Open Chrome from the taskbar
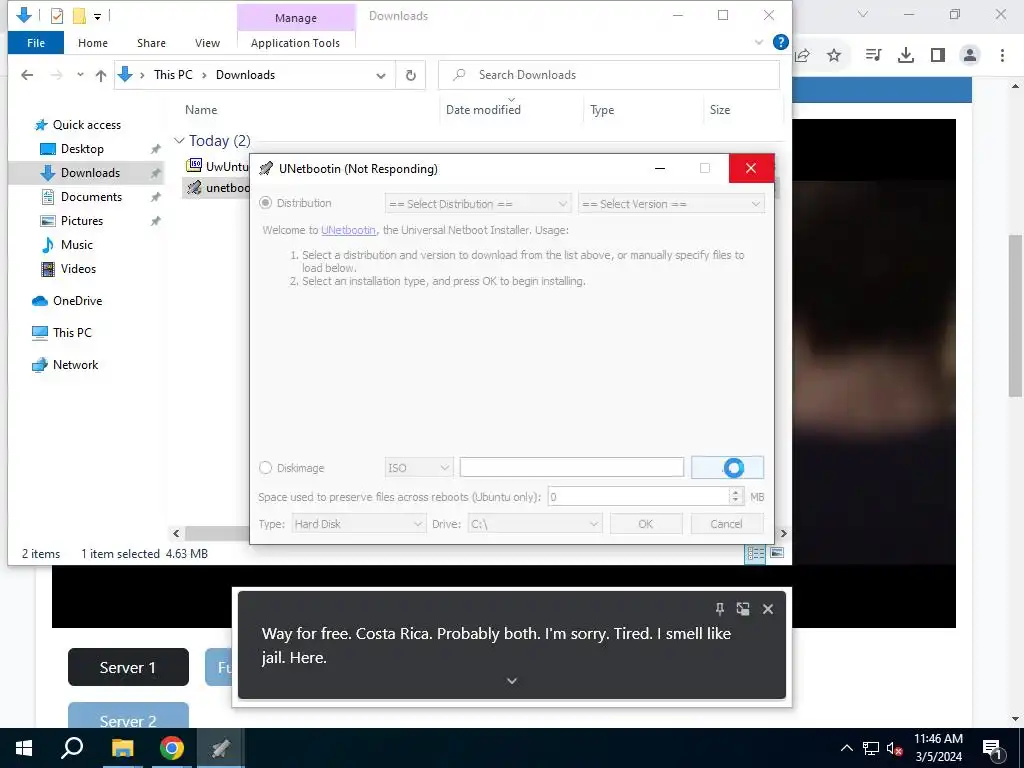The width and height of the screenshot is (1024, 768). [172, 748]
